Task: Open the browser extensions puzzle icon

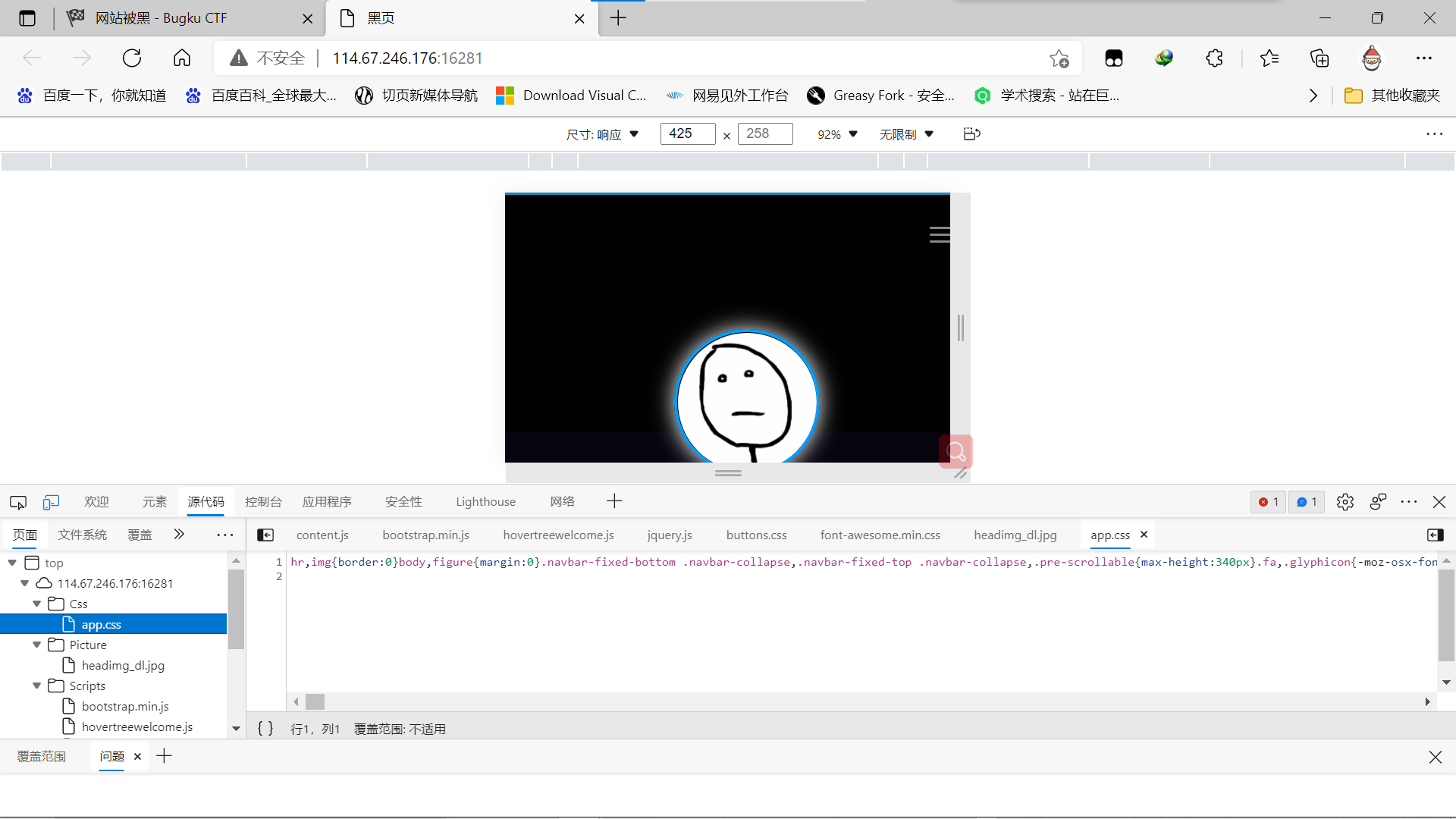Action: [1215, 58]
